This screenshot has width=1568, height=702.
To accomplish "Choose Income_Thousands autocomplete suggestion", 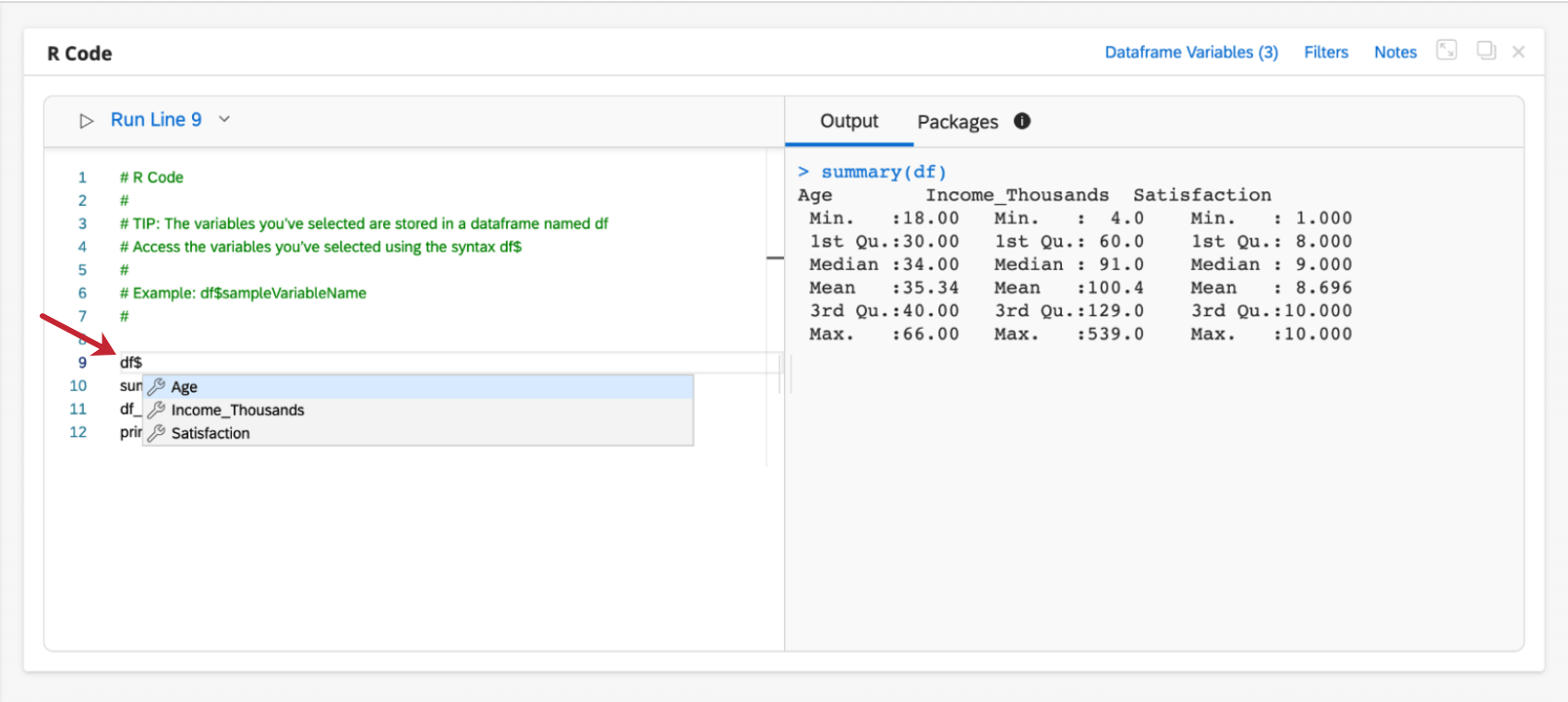I will pyautogui.click(x=237, y=410).
